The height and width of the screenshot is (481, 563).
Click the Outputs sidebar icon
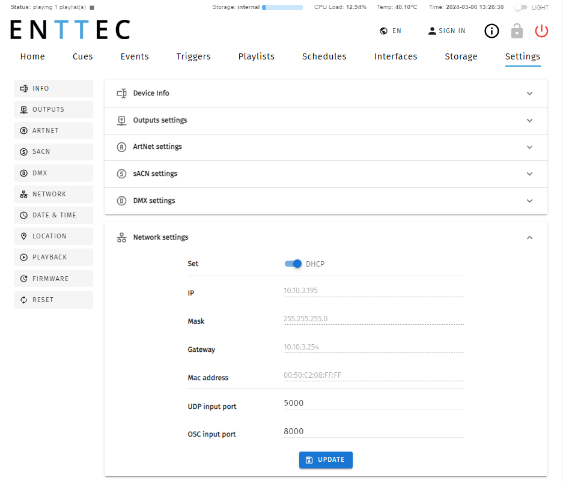pyautogui.click(x=24, y=109)
